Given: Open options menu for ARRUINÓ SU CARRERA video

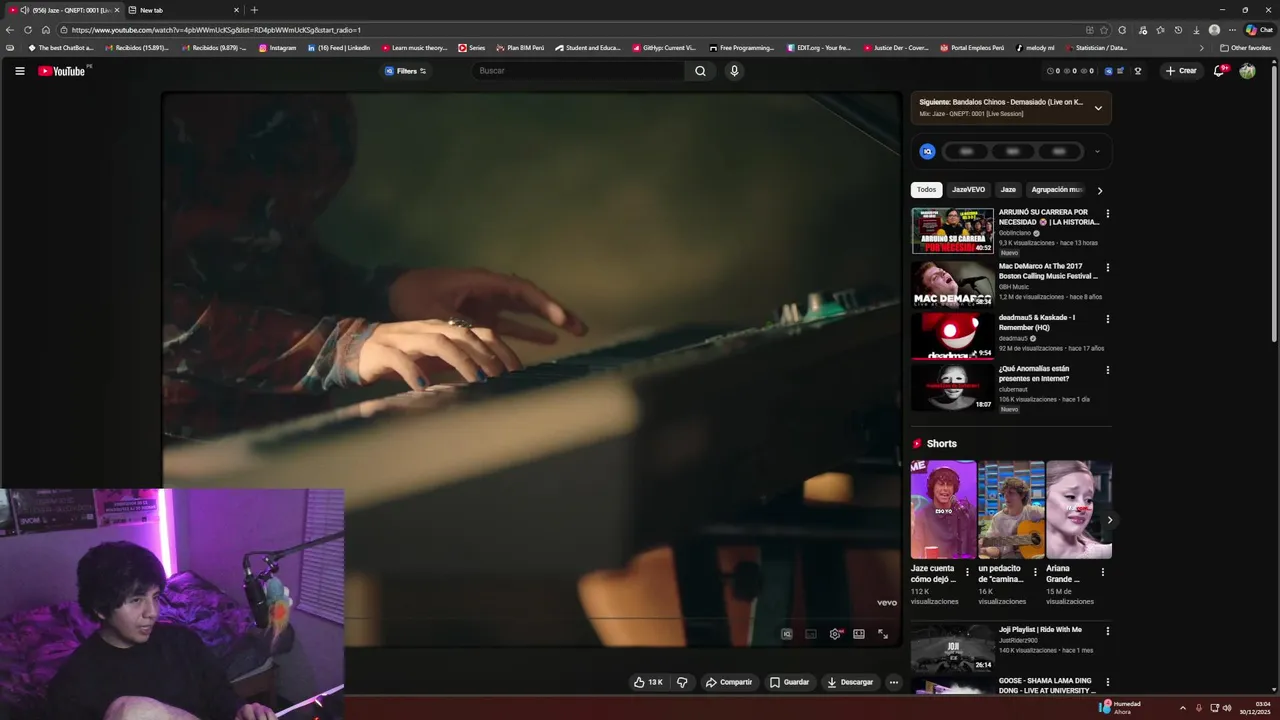Looking at the screenshot, I should (x=1107, y=214).
